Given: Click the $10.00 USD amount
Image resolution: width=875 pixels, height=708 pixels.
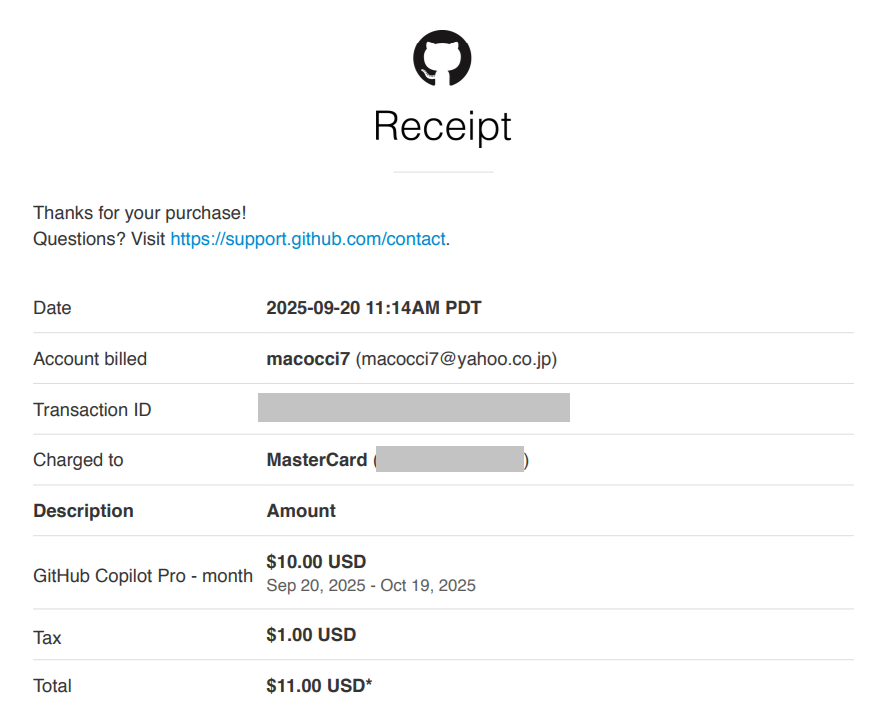Looking at the screenshot, I should pos(316,562).
